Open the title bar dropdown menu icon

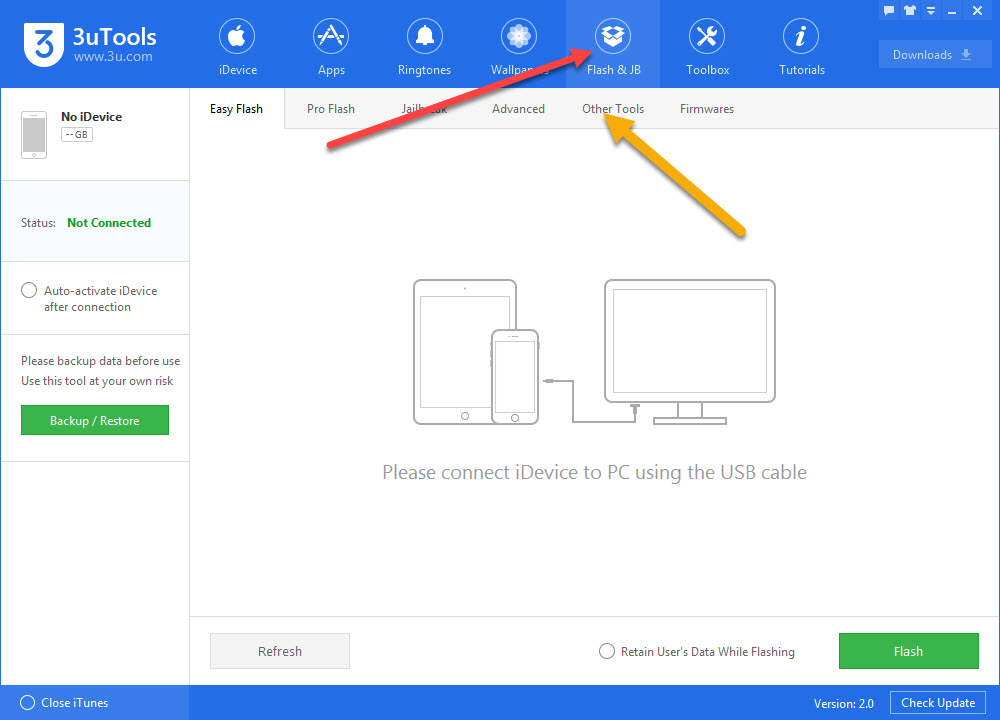point(931,11)
